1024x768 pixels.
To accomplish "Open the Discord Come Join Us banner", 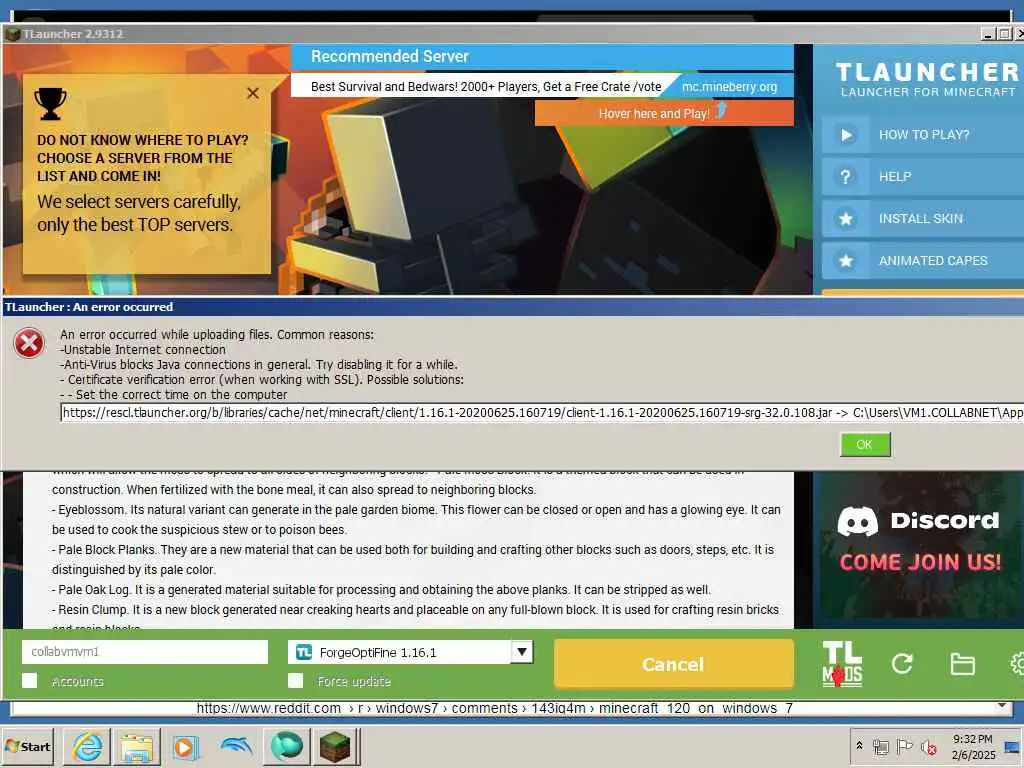I will tap(919, 545).
